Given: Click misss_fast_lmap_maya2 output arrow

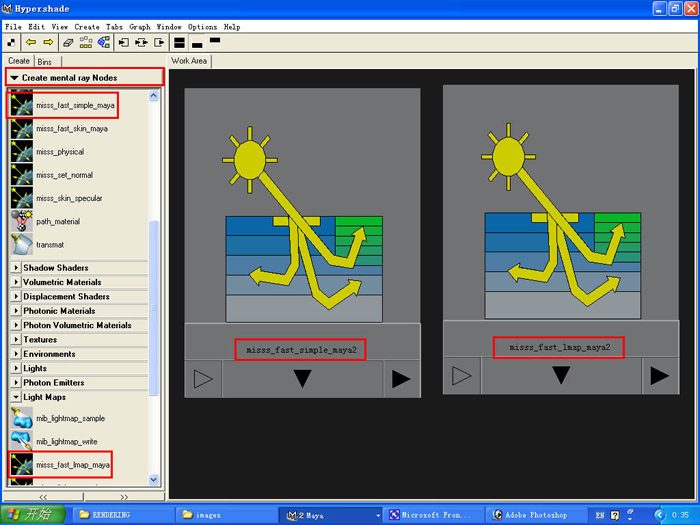Looking at the screenshot, I should 660,375.
